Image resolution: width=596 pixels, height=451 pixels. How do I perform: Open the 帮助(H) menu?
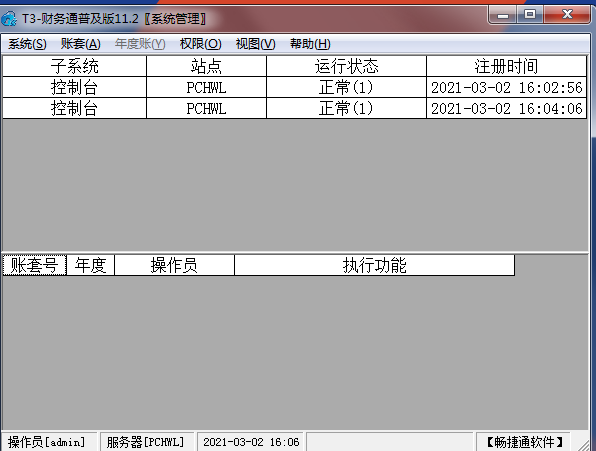(x=310, y=44)
